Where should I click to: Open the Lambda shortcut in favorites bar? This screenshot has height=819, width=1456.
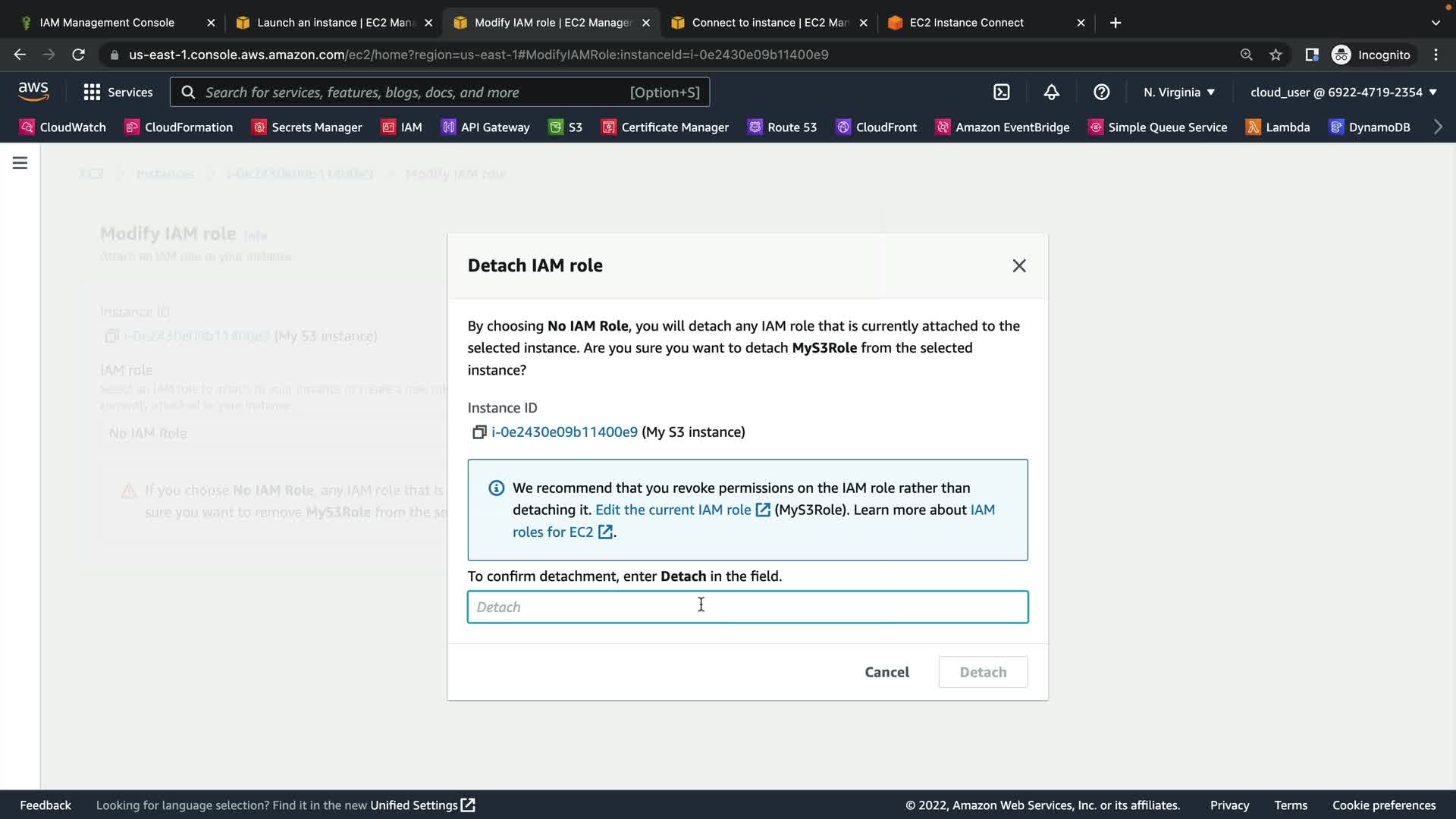(1278, 127)
